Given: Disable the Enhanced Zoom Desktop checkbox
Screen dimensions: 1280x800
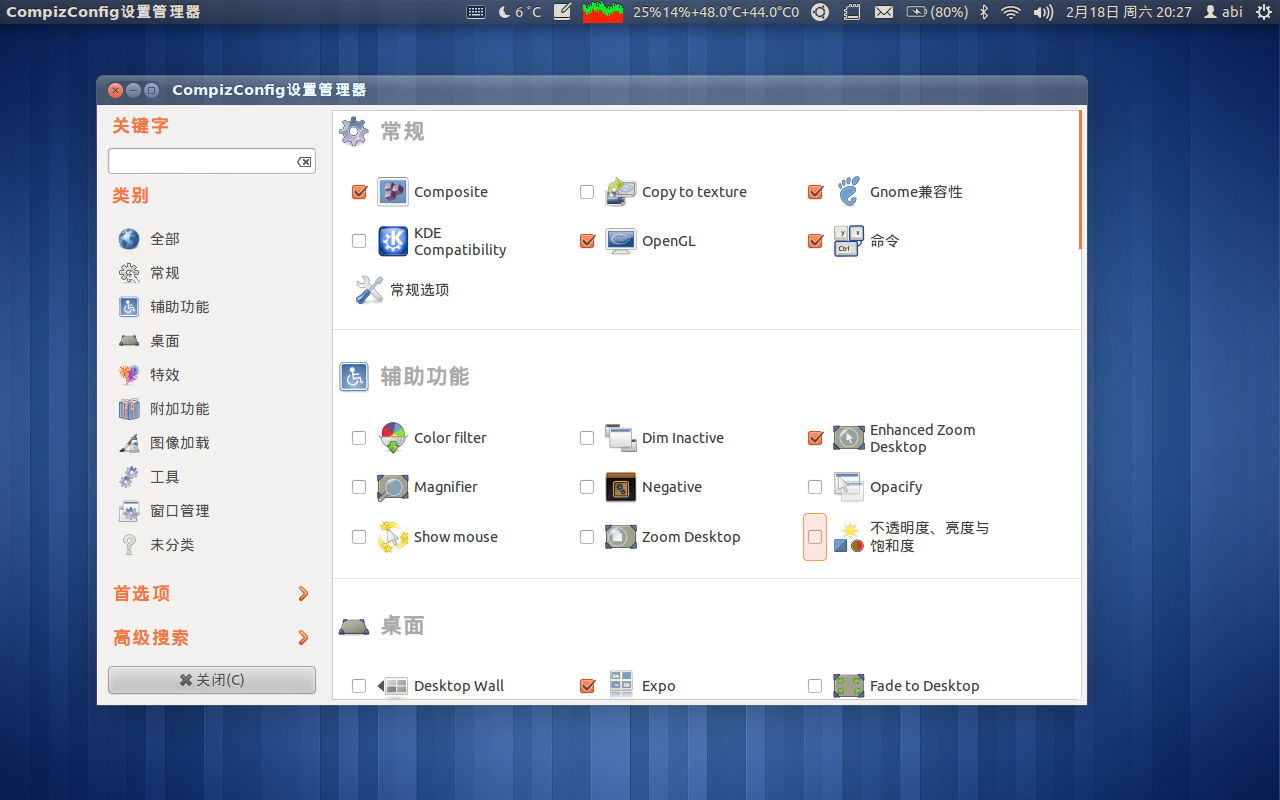Looking at the screenshot, I should click(815, 438).
